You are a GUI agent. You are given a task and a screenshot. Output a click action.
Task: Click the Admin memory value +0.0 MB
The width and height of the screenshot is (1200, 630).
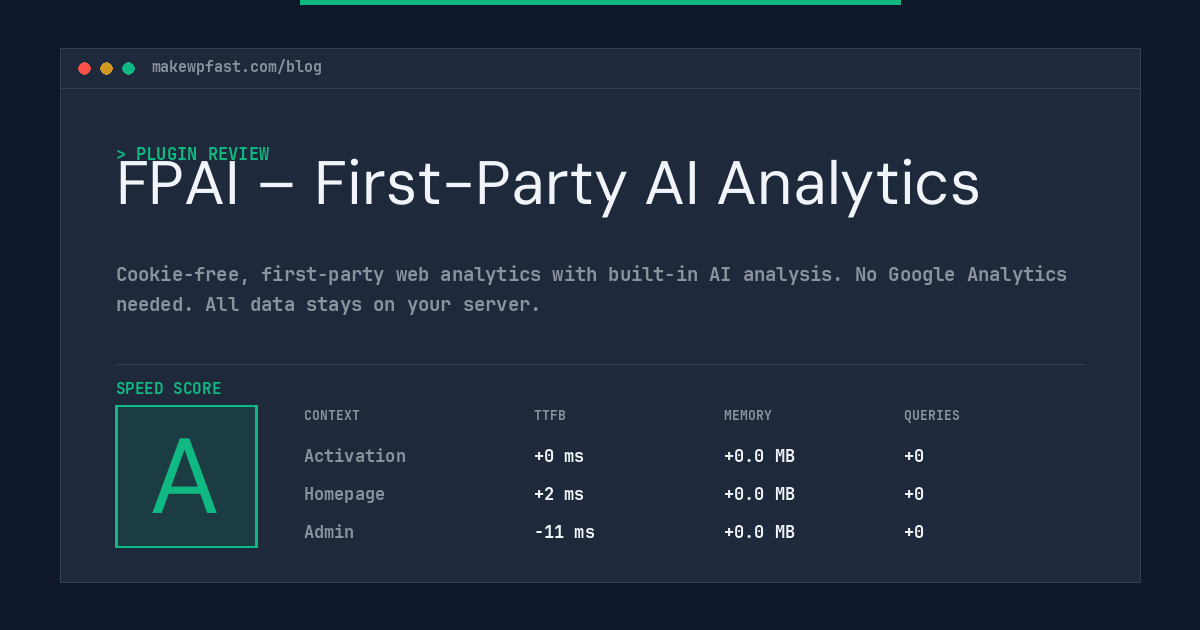click(760, 532)
